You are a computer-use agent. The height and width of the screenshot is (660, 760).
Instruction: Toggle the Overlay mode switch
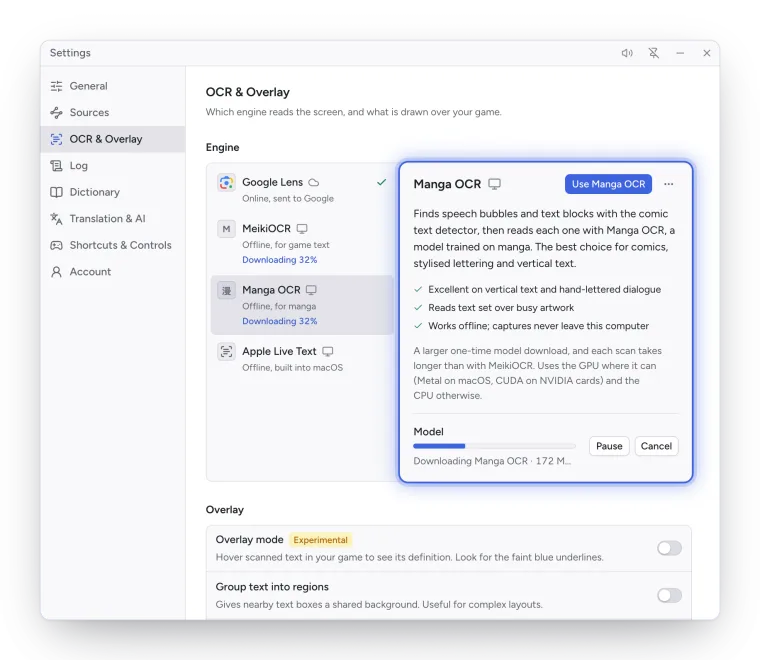click(x=669, y=548)
